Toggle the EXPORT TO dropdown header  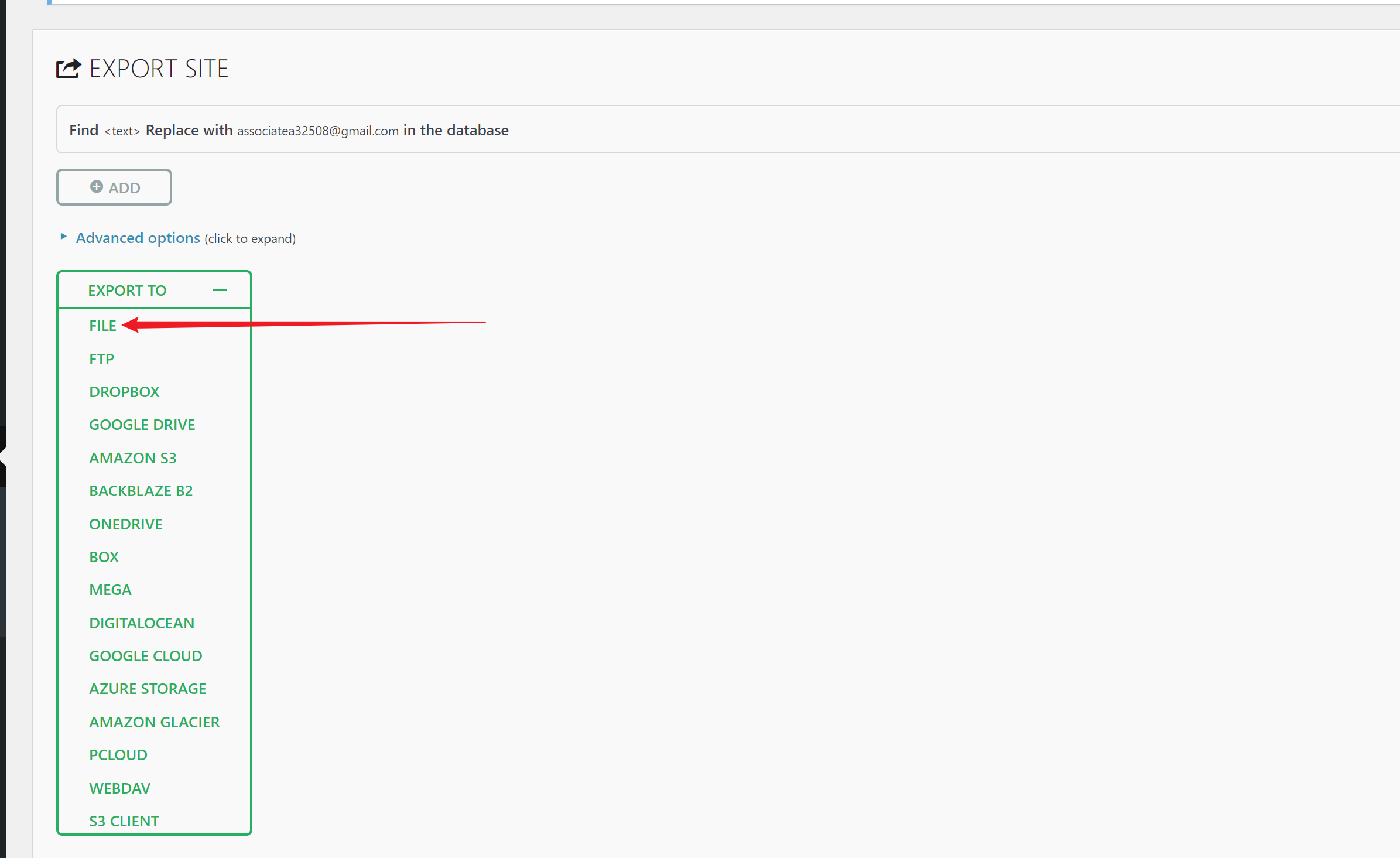point(128,290)
